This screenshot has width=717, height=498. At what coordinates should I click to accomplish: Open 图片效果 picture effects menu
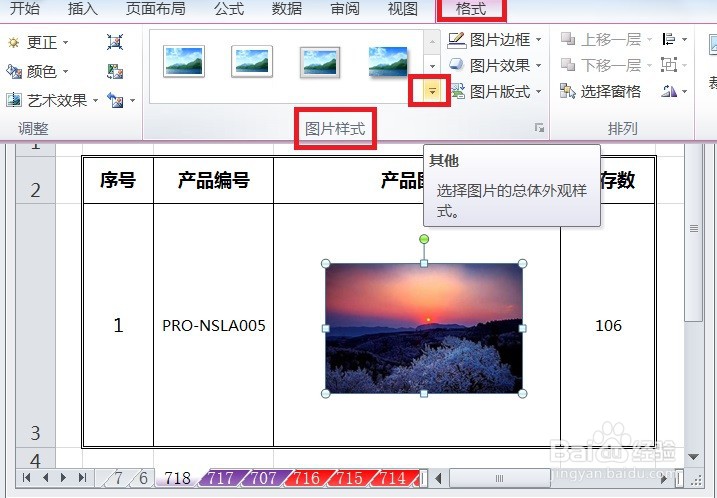coord(495,66)
